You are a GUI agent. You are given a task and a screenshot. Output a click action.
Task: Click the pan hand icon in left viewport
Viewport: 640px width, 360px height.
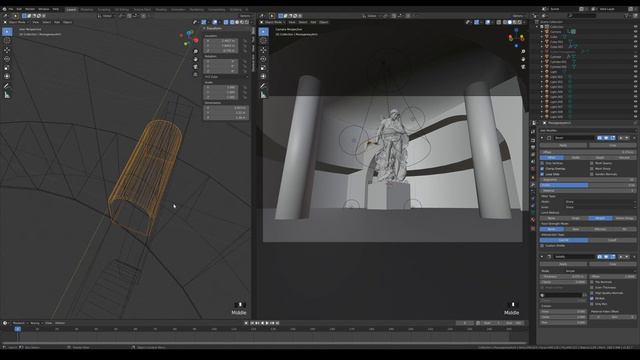(196, 59)
